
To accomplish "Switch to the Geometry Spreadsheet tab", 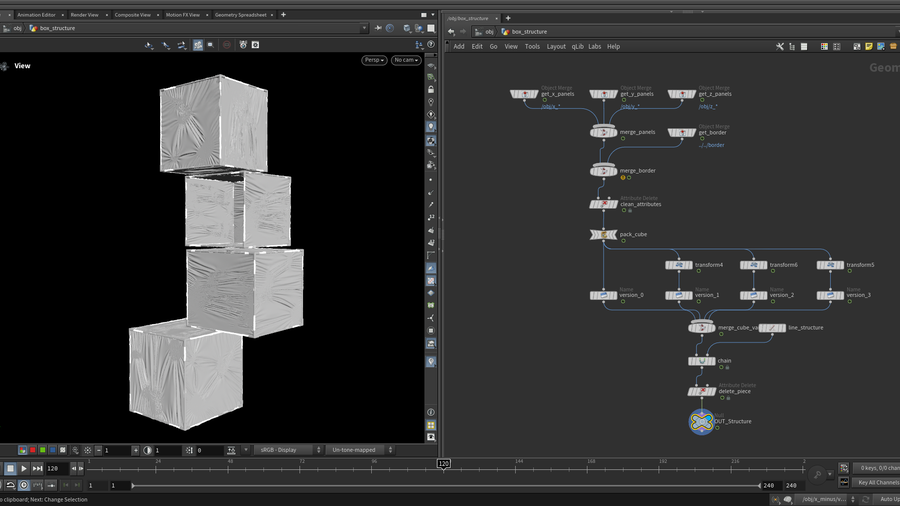I will tap(239, 15).
